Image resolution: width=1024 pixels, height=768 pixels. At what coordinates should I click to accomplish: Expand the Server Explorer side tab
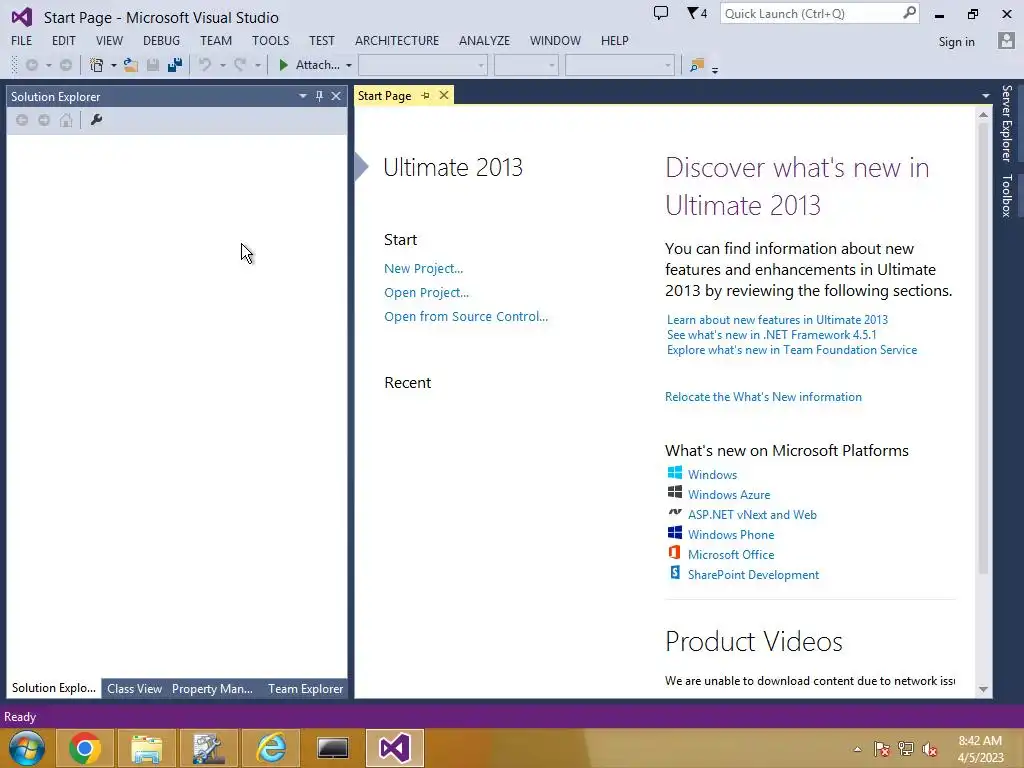[1007, 123]
